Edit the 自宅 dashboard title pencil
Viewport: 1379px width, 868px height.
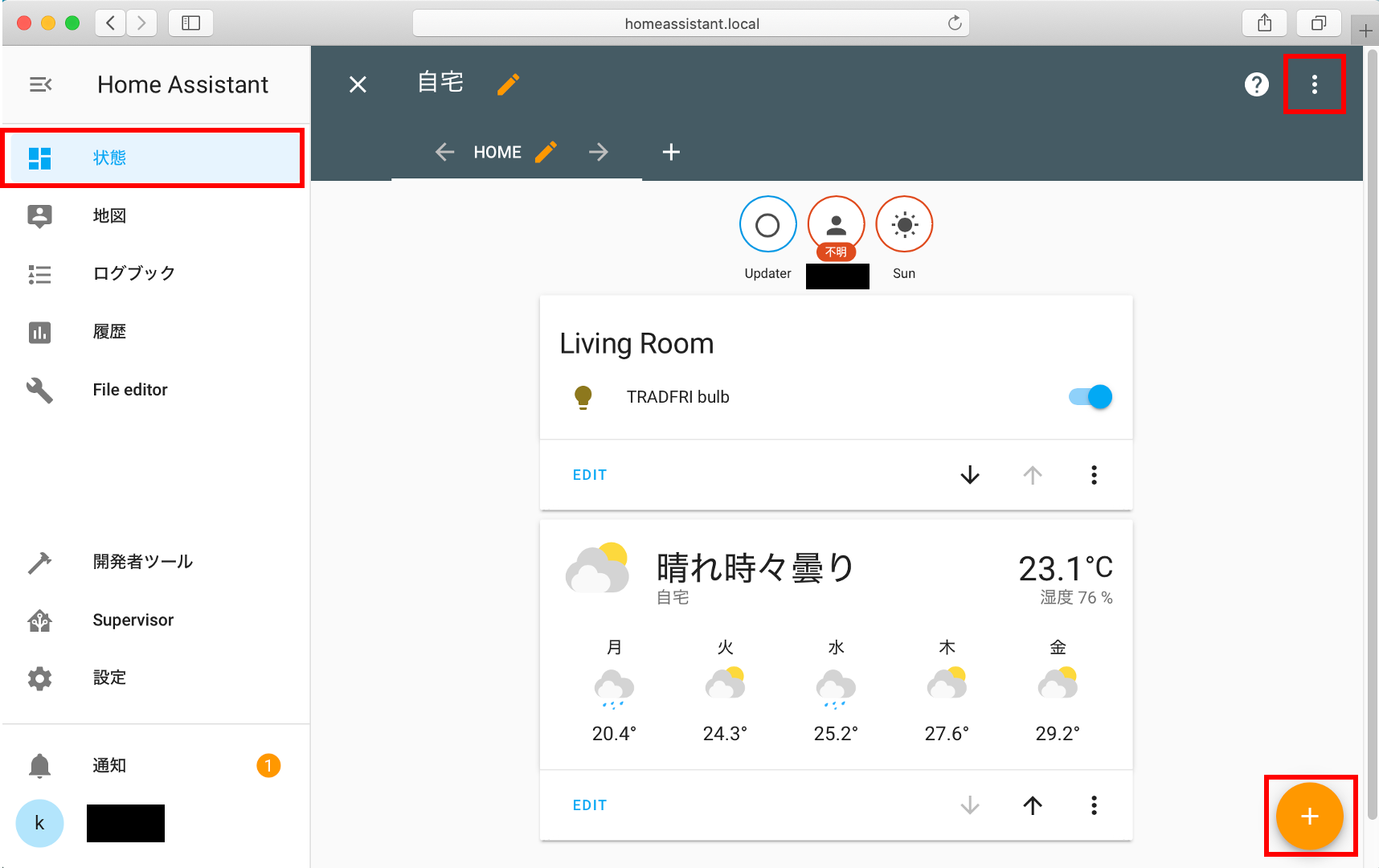tap(508, 84)
